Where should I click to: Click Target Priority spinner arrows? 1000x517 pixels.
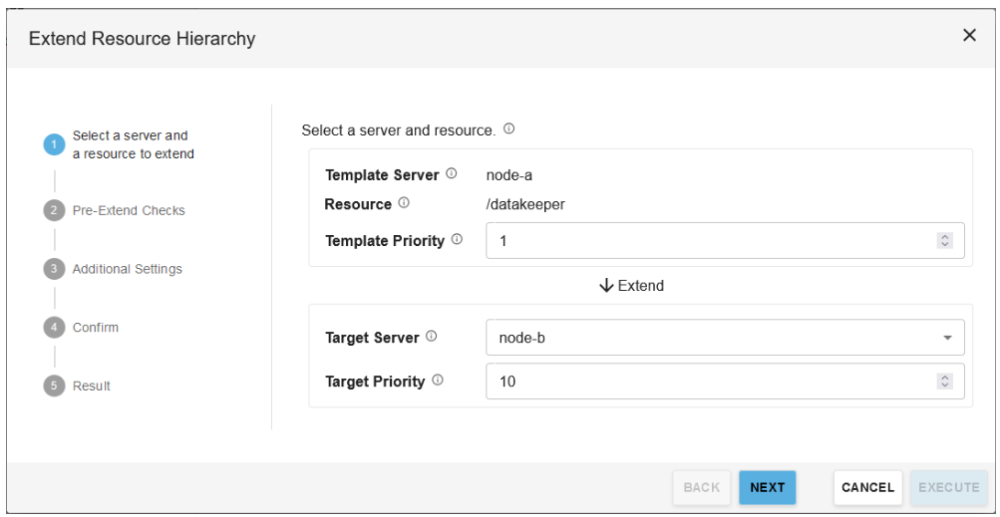tap(945, 381)
